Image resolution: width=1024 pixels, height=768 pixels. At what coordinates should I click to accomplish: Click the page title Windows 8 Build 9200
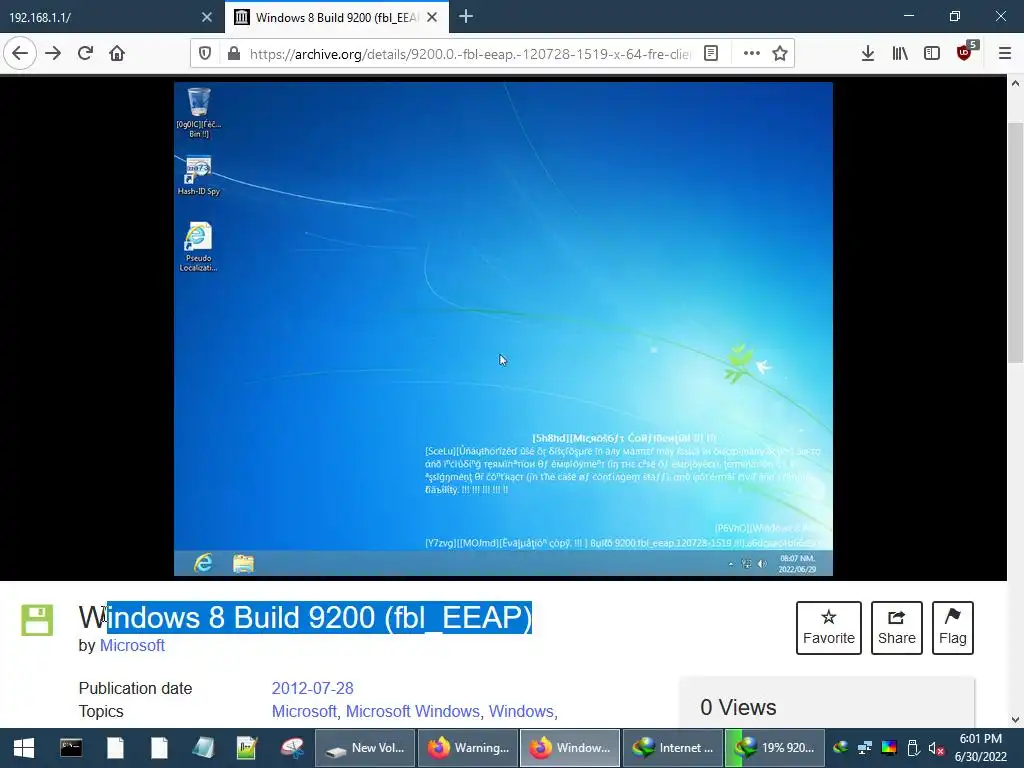coord(306,618)
